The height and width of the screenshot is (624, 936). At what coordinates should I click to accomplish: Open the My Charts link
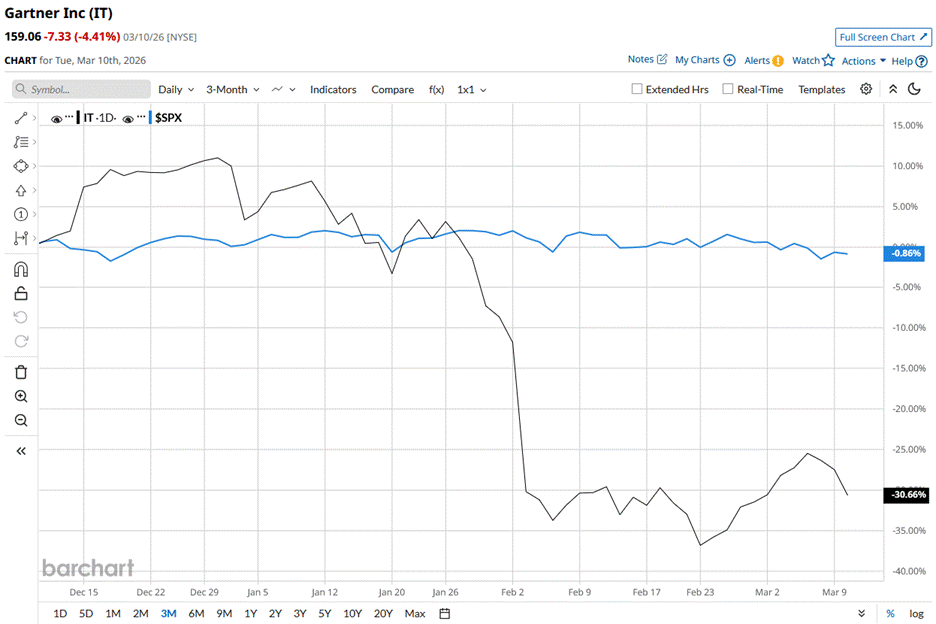pyautogui.click(x=704, y=60)
